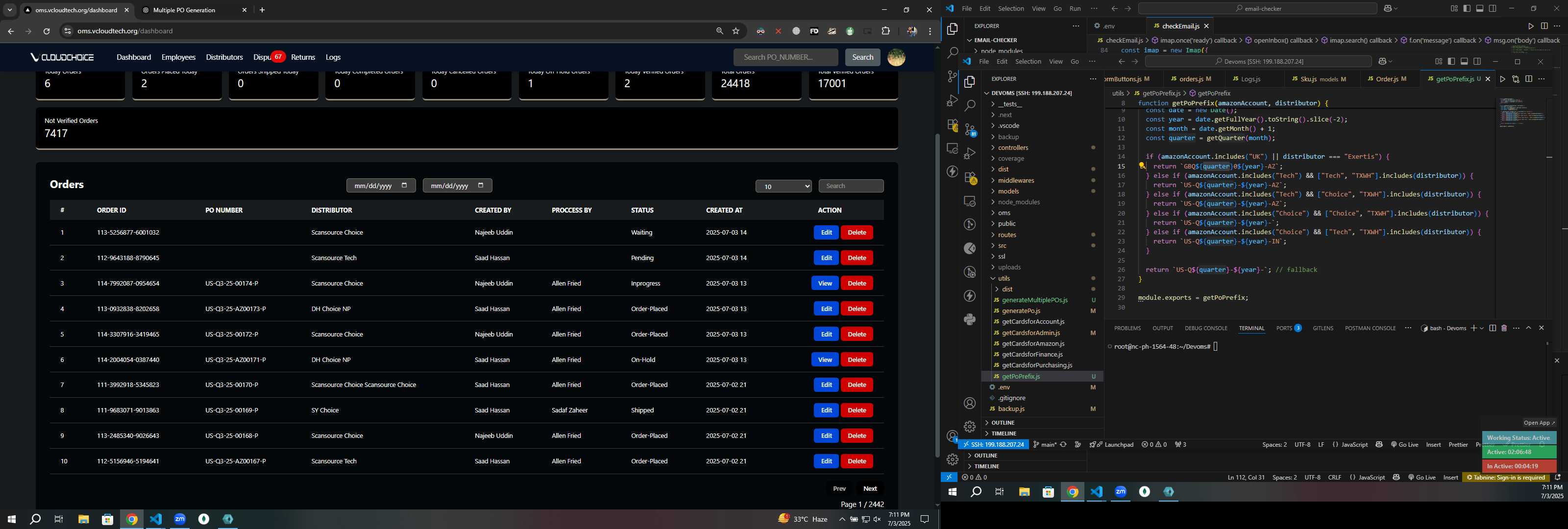Bookmark this page with the star icon
The image size is (1568, 529).
click(x=736, y=31)
